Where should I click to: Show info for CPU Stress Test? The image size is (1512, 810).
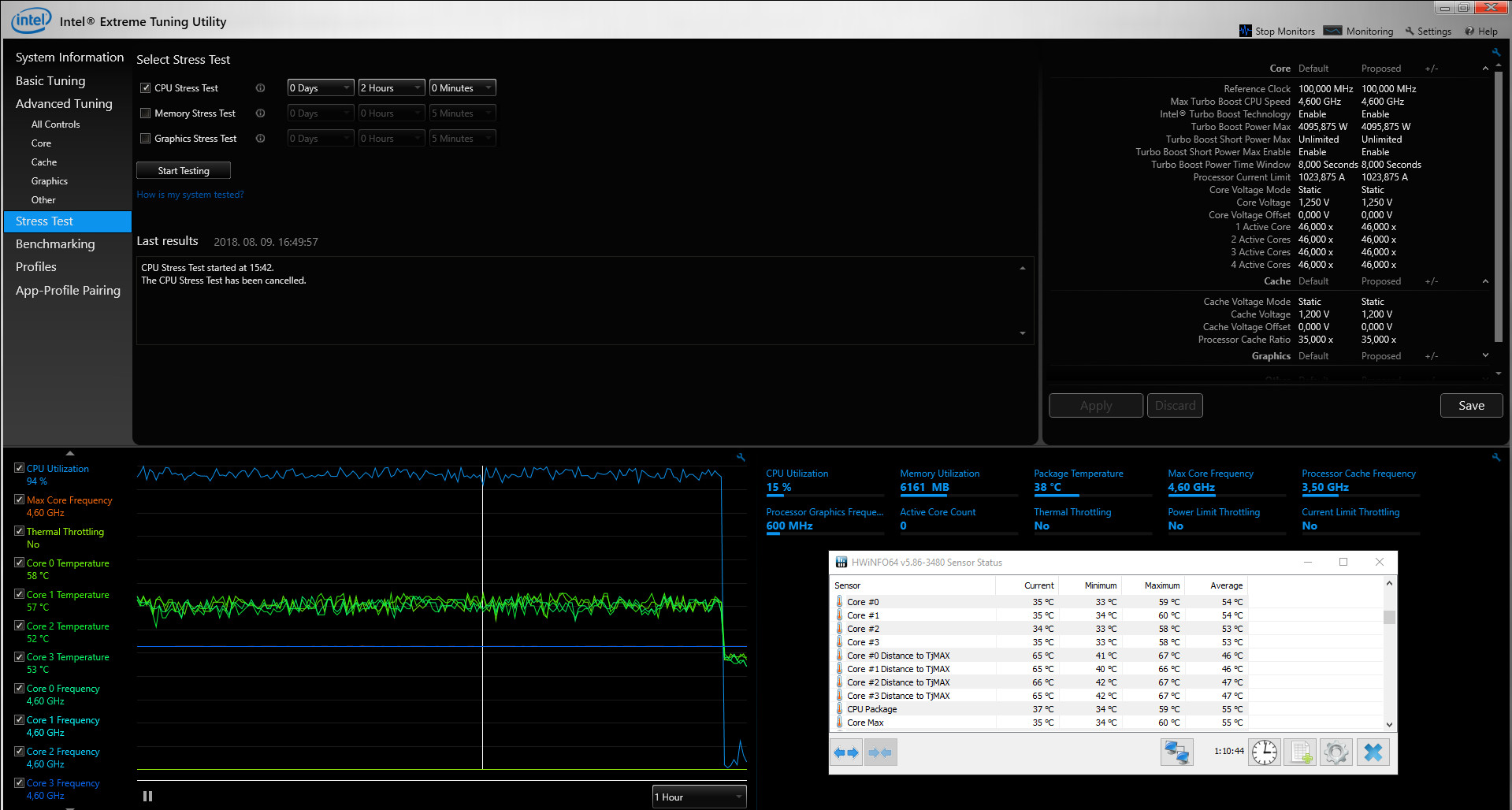pos(260,88)
